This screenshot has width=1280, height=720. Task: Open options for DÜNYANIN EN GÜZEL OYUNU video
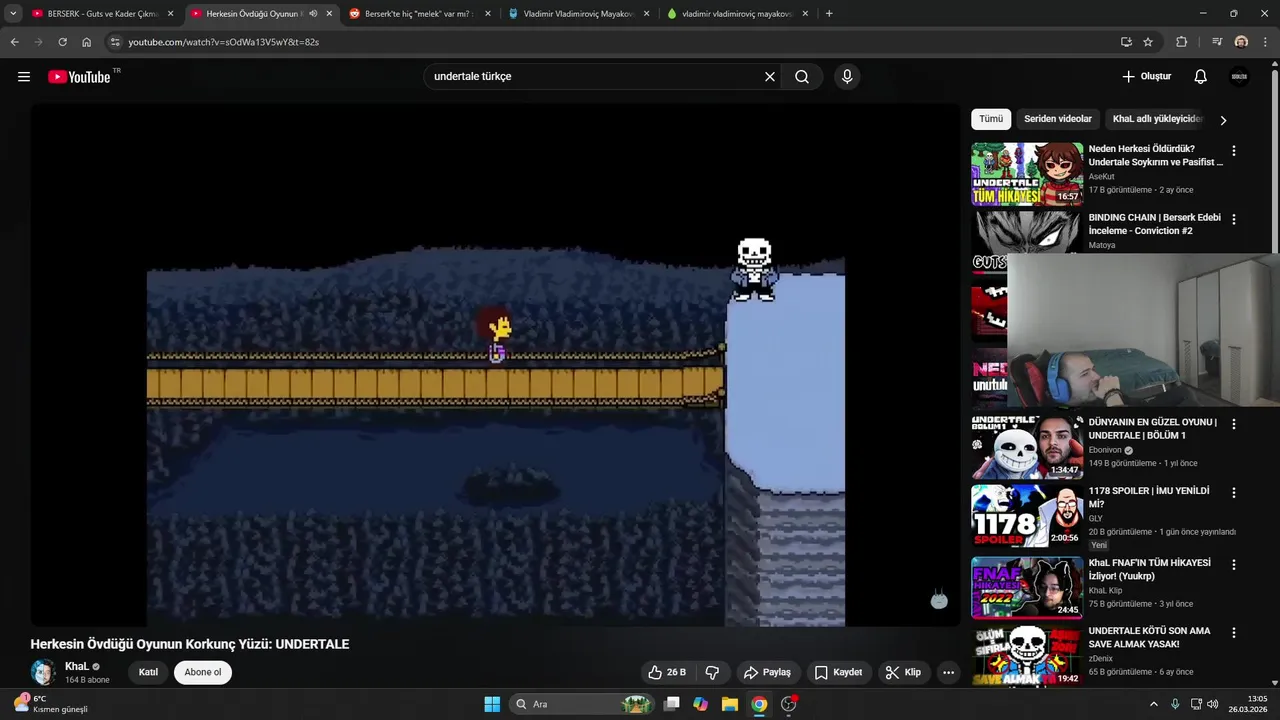click(1233, 424)
